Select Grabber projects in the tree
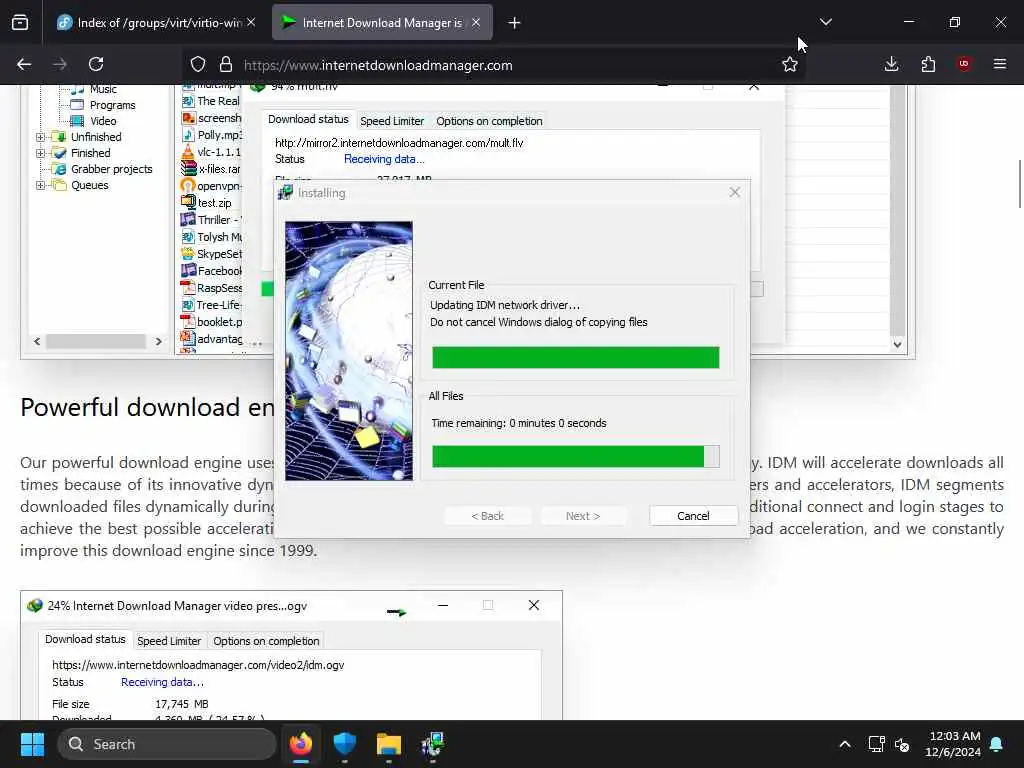Viewport: 1024px width, 768px height. coord(111,169)
